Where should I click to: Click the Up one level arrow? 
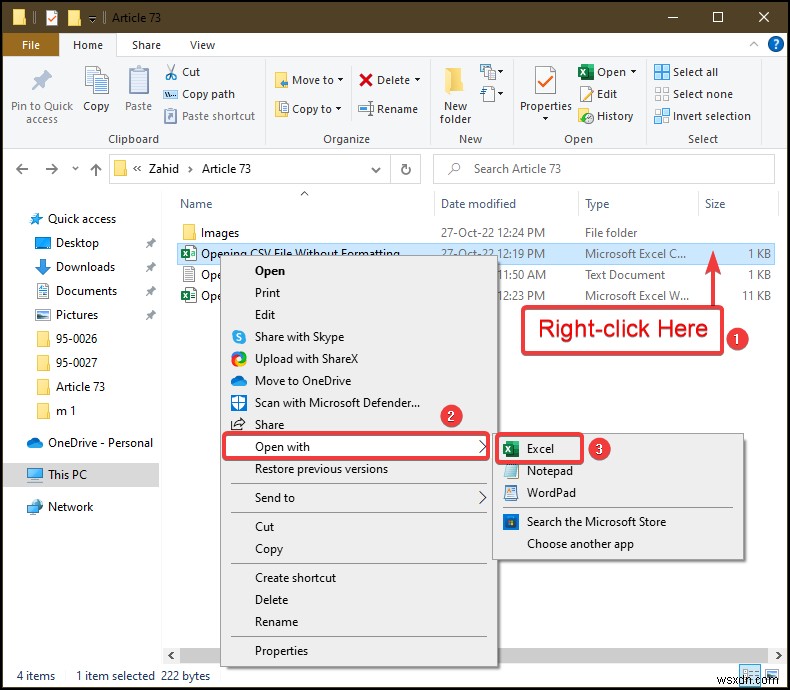tap(96, 170)
